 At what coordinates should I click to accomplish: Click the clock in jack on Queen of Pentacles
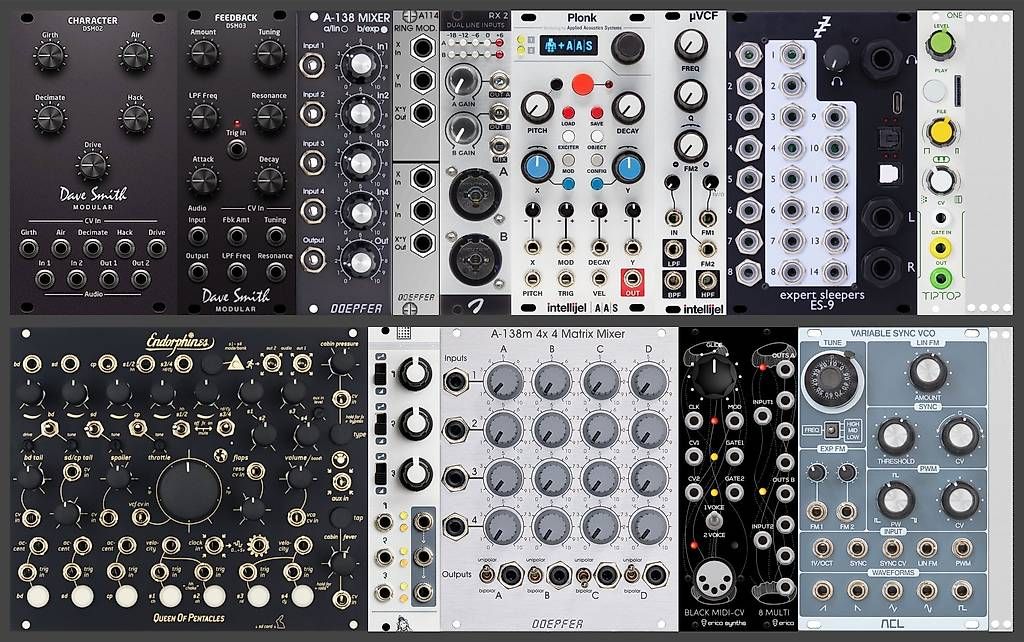coord(214,545)
